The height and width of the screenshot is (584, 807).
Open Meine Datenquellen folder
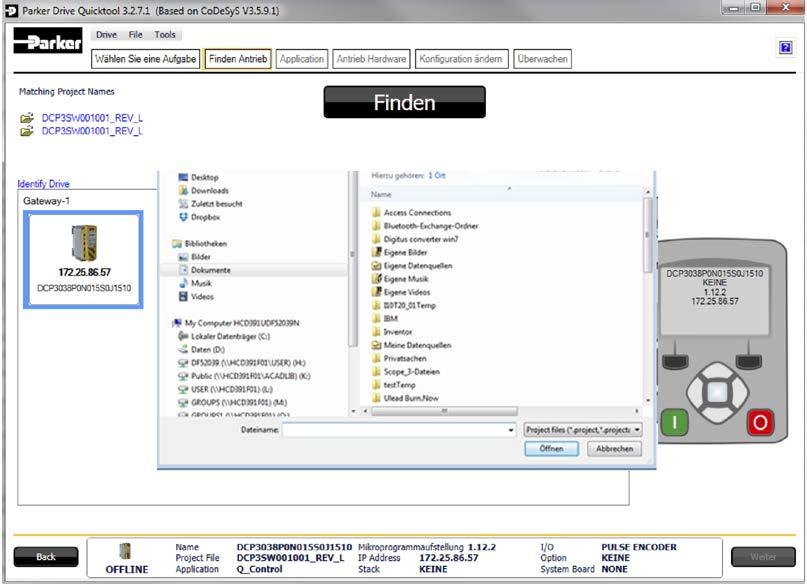[411, 345]
